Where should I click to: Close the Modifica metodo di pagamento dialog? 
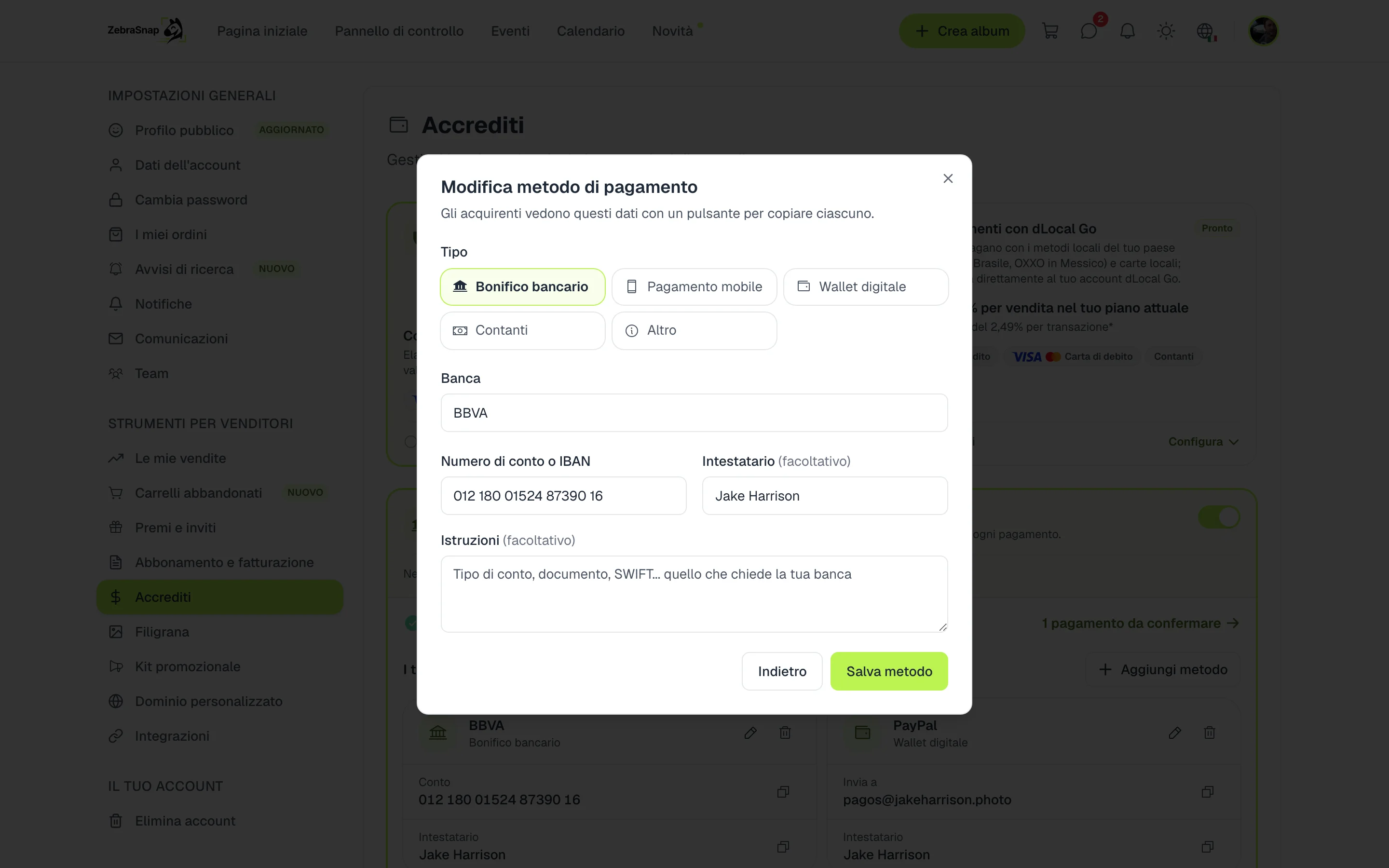point(948,178)
